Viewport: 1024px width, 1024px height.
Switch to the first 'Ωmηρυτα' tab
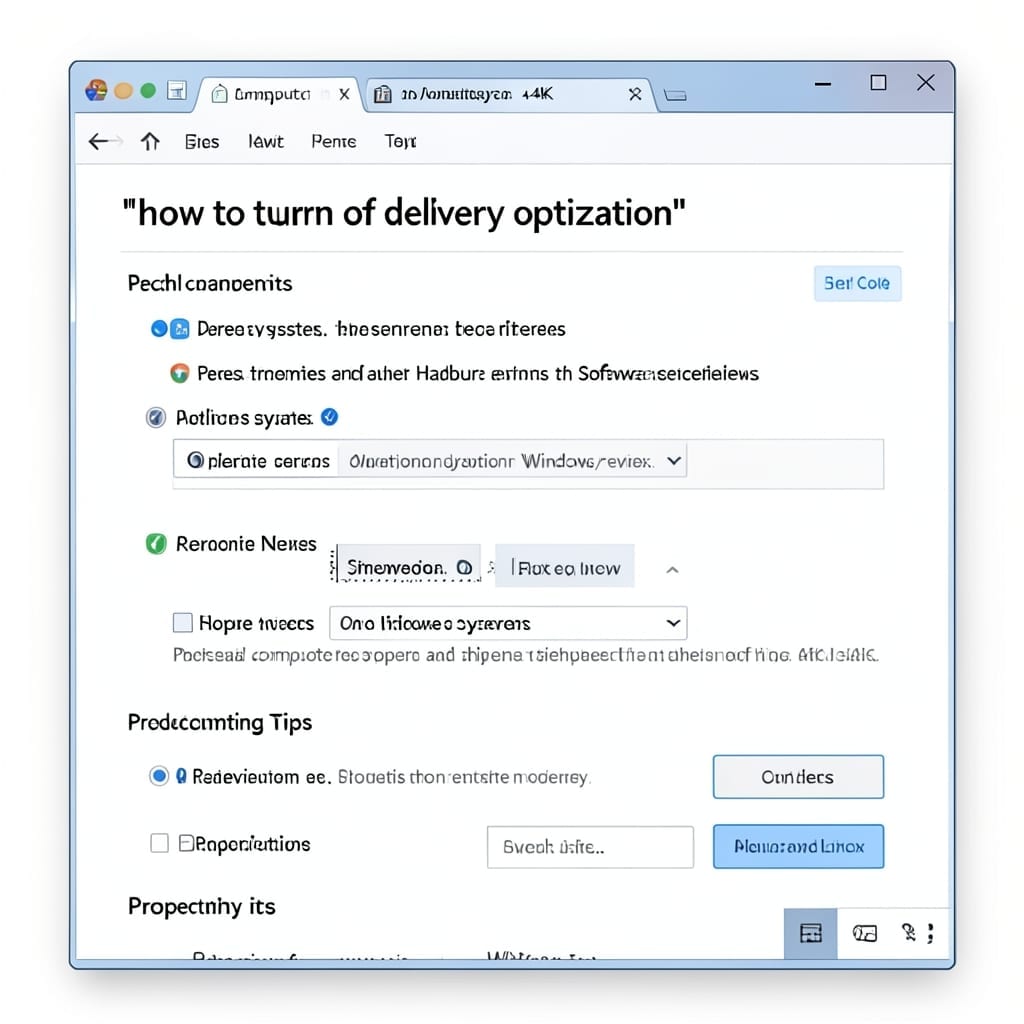276,95
